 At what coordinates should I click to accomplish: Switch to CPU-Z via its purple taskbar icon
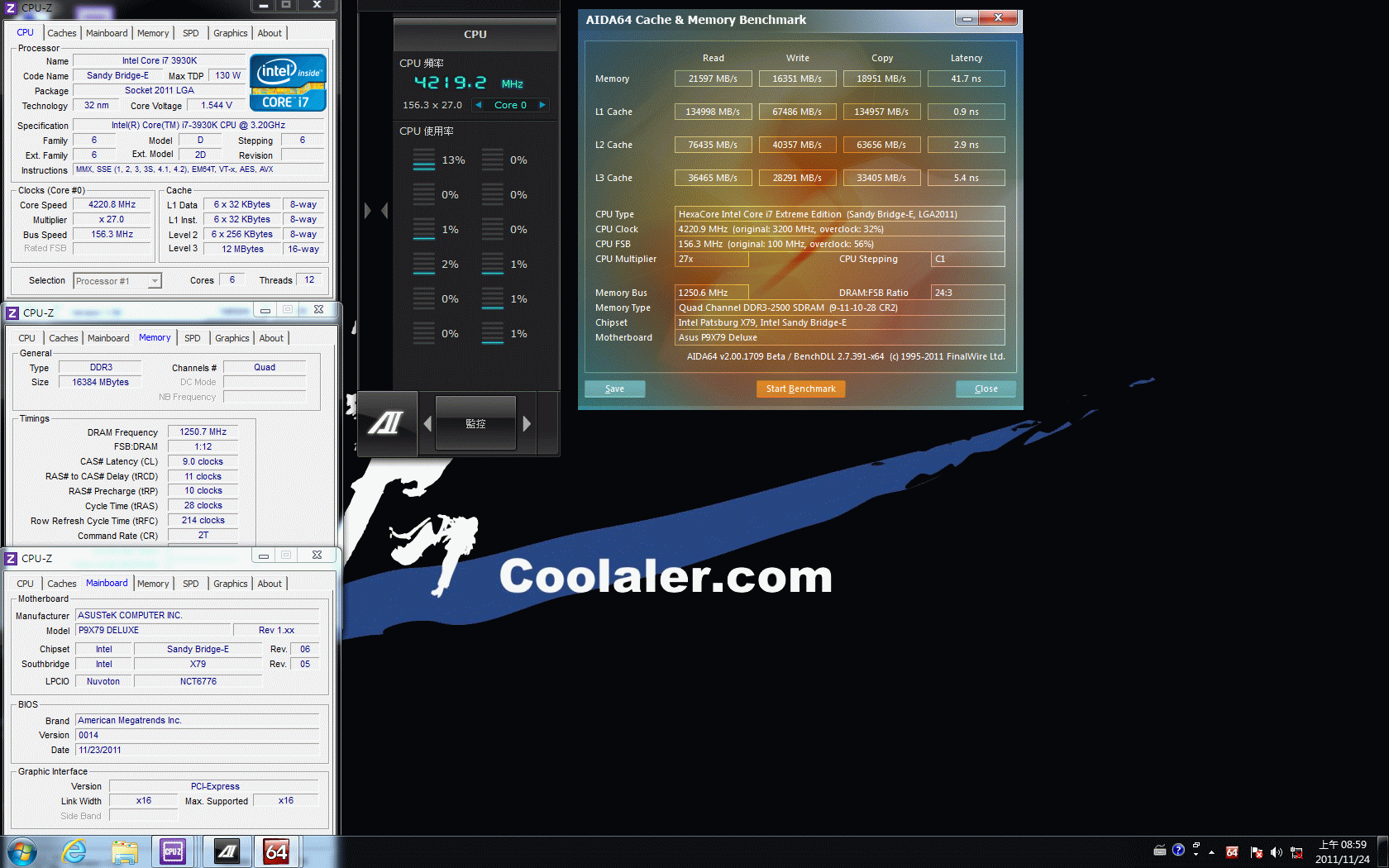coord(173,851)
